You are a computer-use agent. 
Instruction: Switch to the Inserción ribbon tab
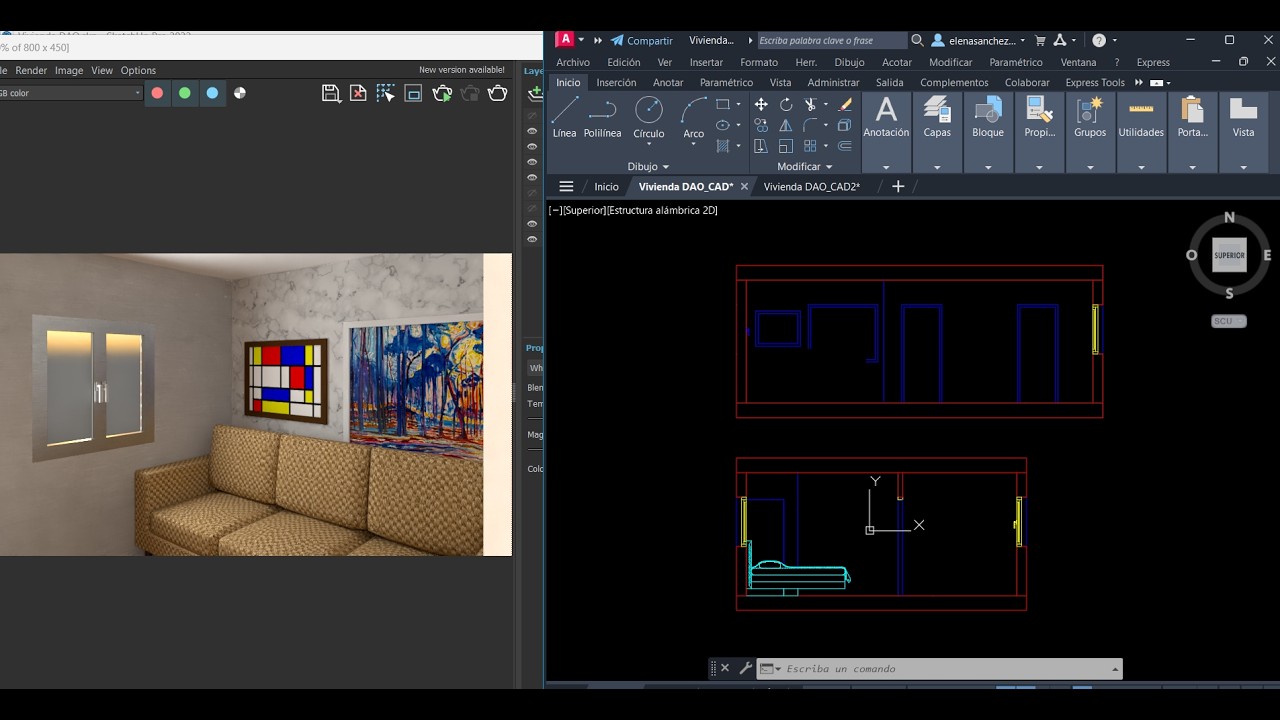point(616,83)
